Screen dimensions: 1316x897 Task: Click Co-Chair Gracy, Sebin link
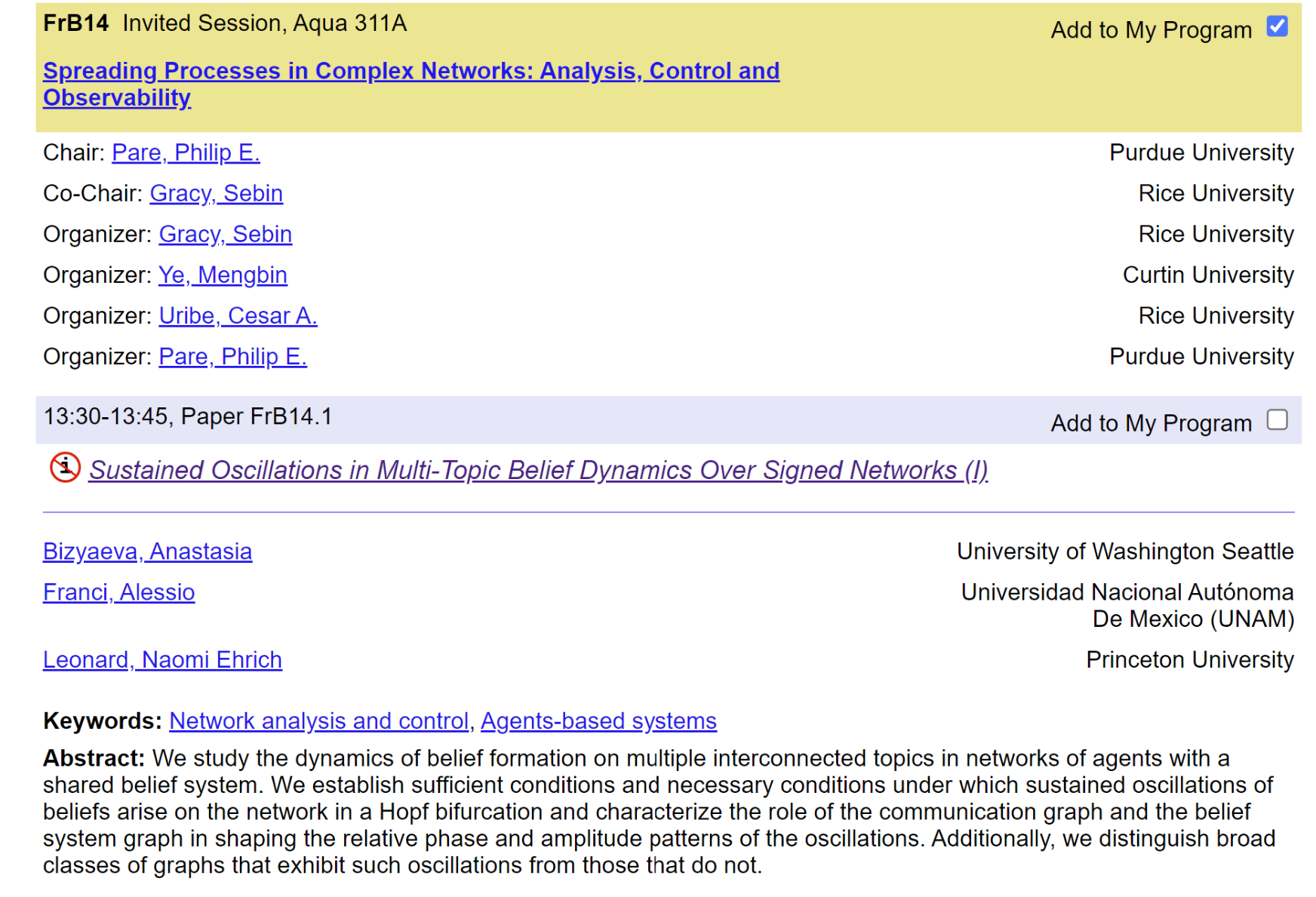(x=216, y=193)
